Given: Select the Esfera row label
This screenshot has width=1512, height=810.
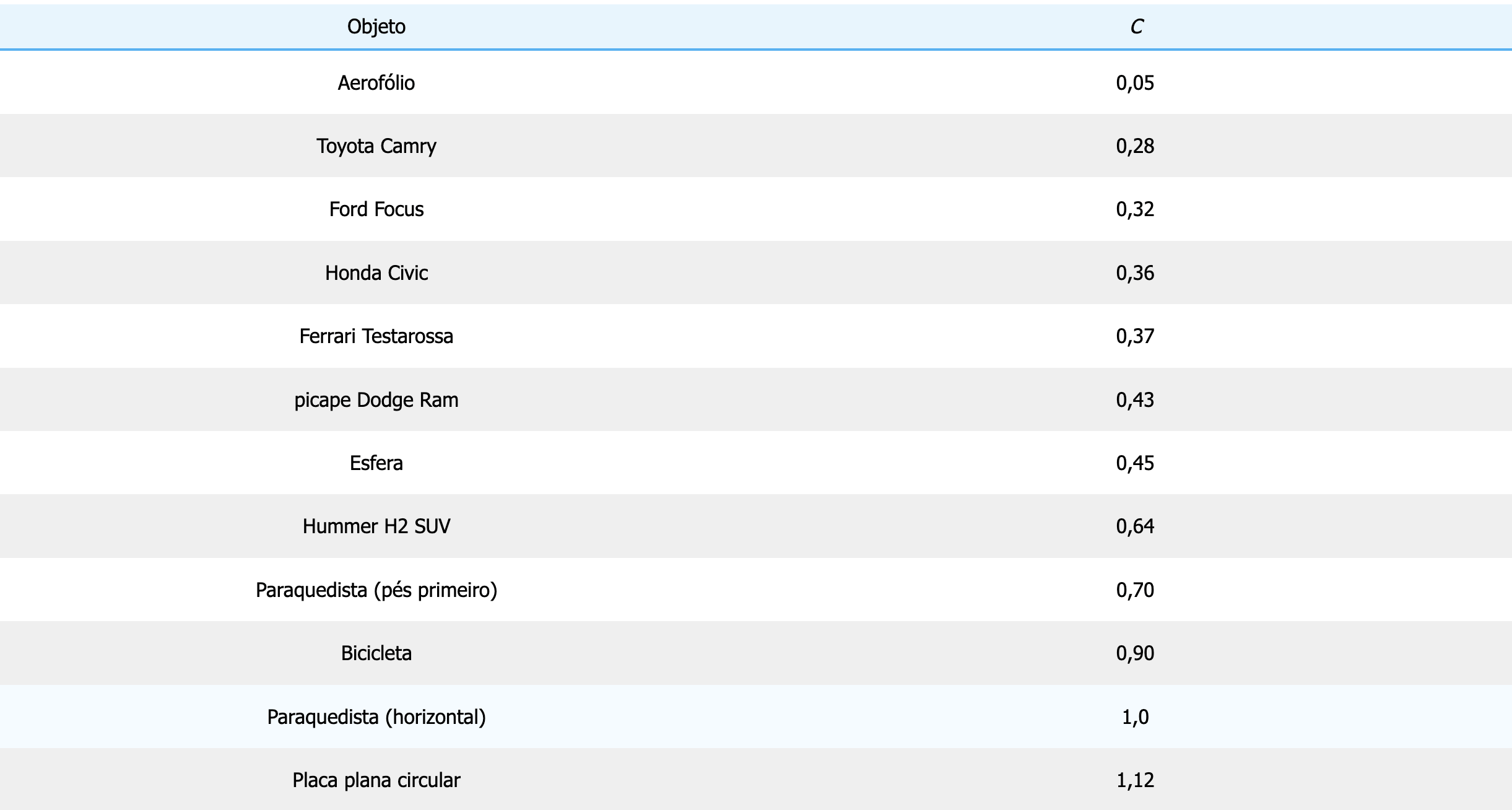Looking at the screenshot, I should point(376,463).
